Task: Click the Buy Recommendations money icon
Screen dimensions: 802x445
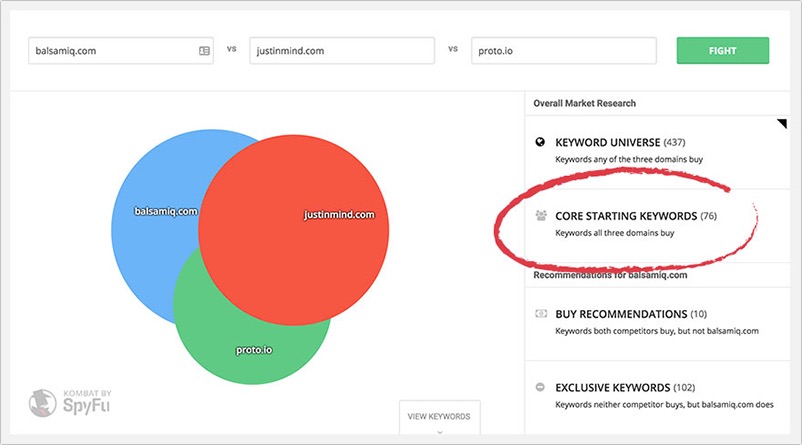Action: pos(541,314)
